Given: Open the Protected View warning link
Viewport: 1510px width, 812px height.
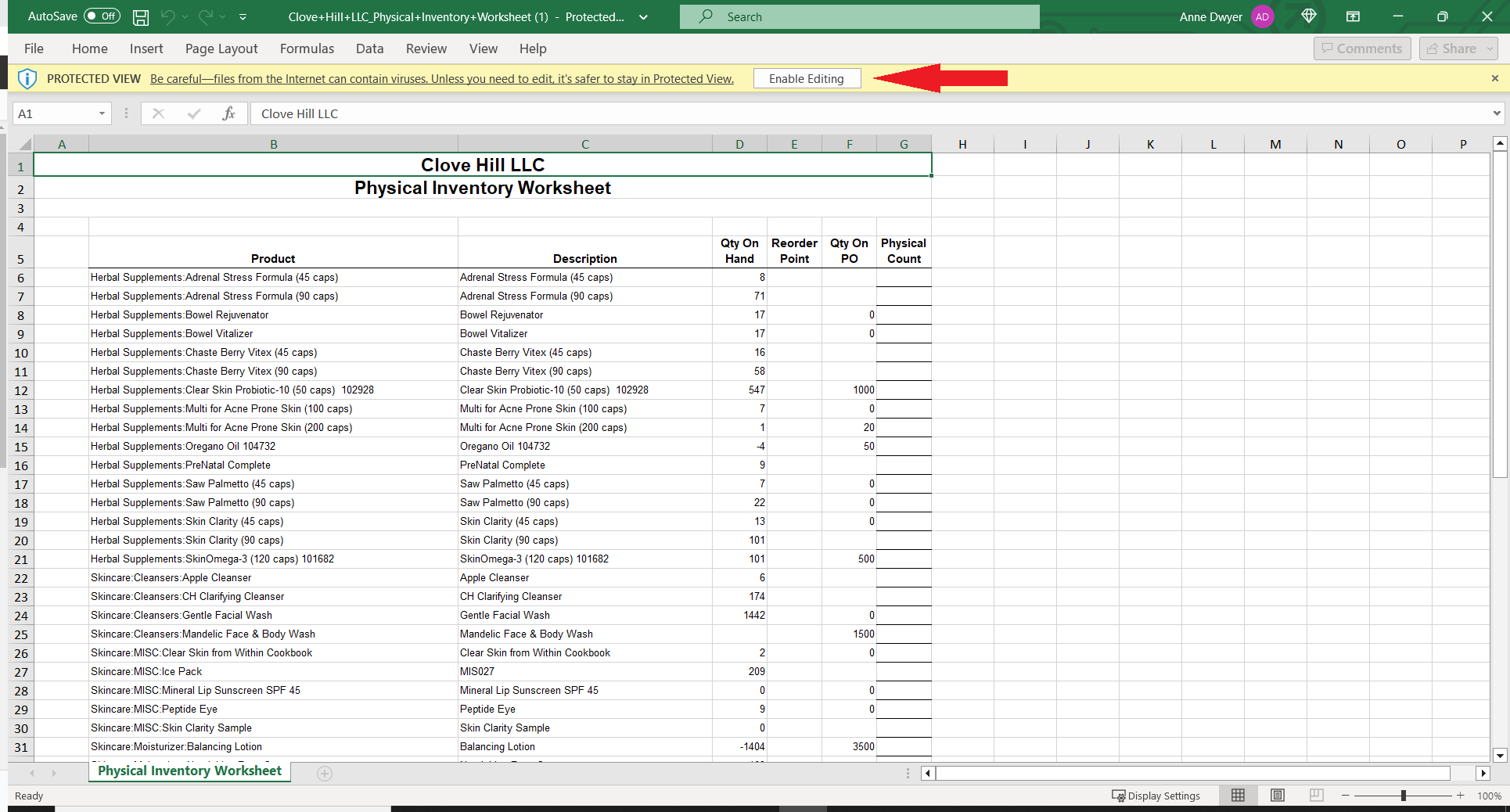Looking at the screenshot, I should (x=442, y=78).
